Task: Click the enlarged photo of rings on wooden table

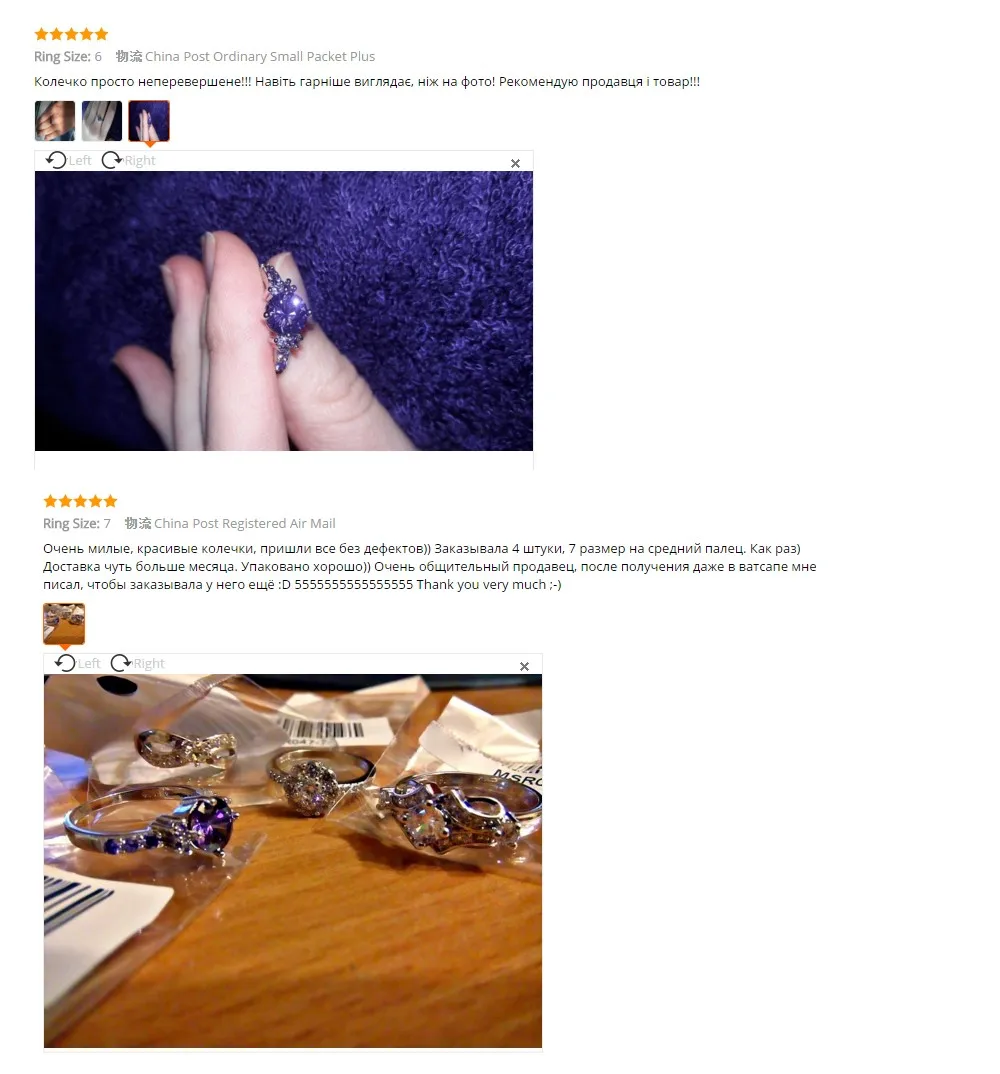Action: 292,861
